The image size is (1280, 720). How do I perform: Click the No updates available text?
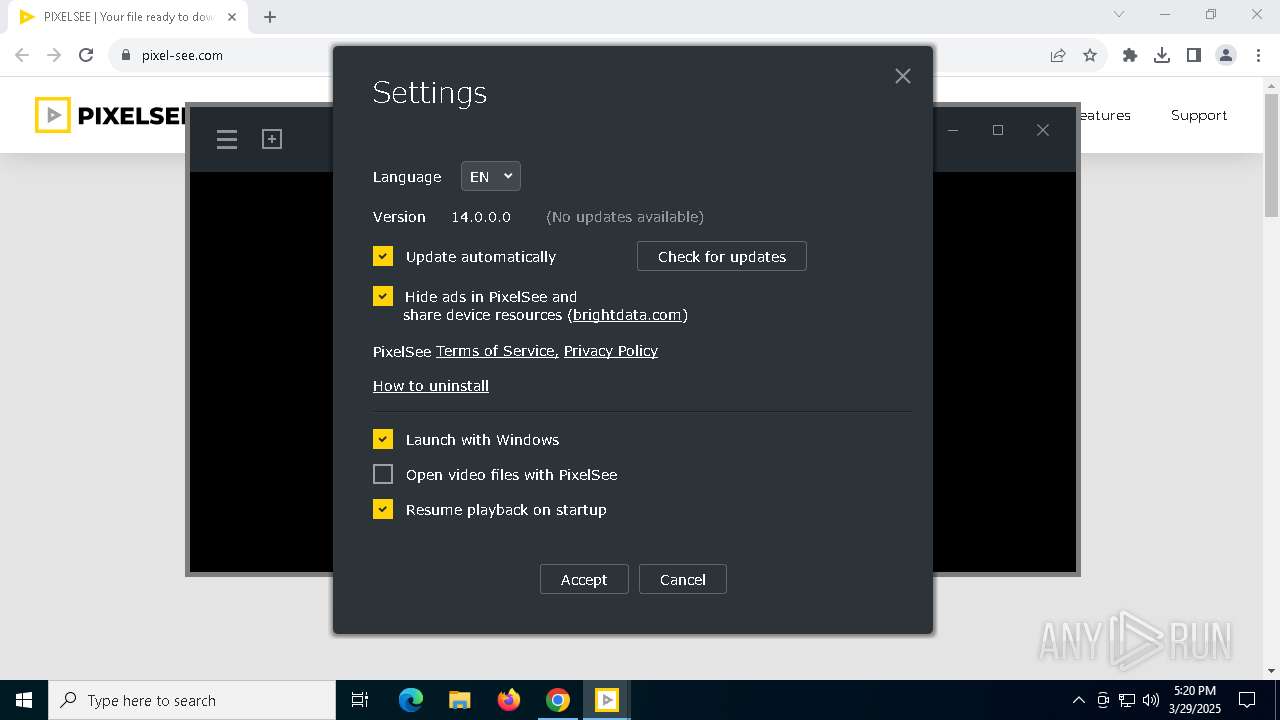(625, 216)
